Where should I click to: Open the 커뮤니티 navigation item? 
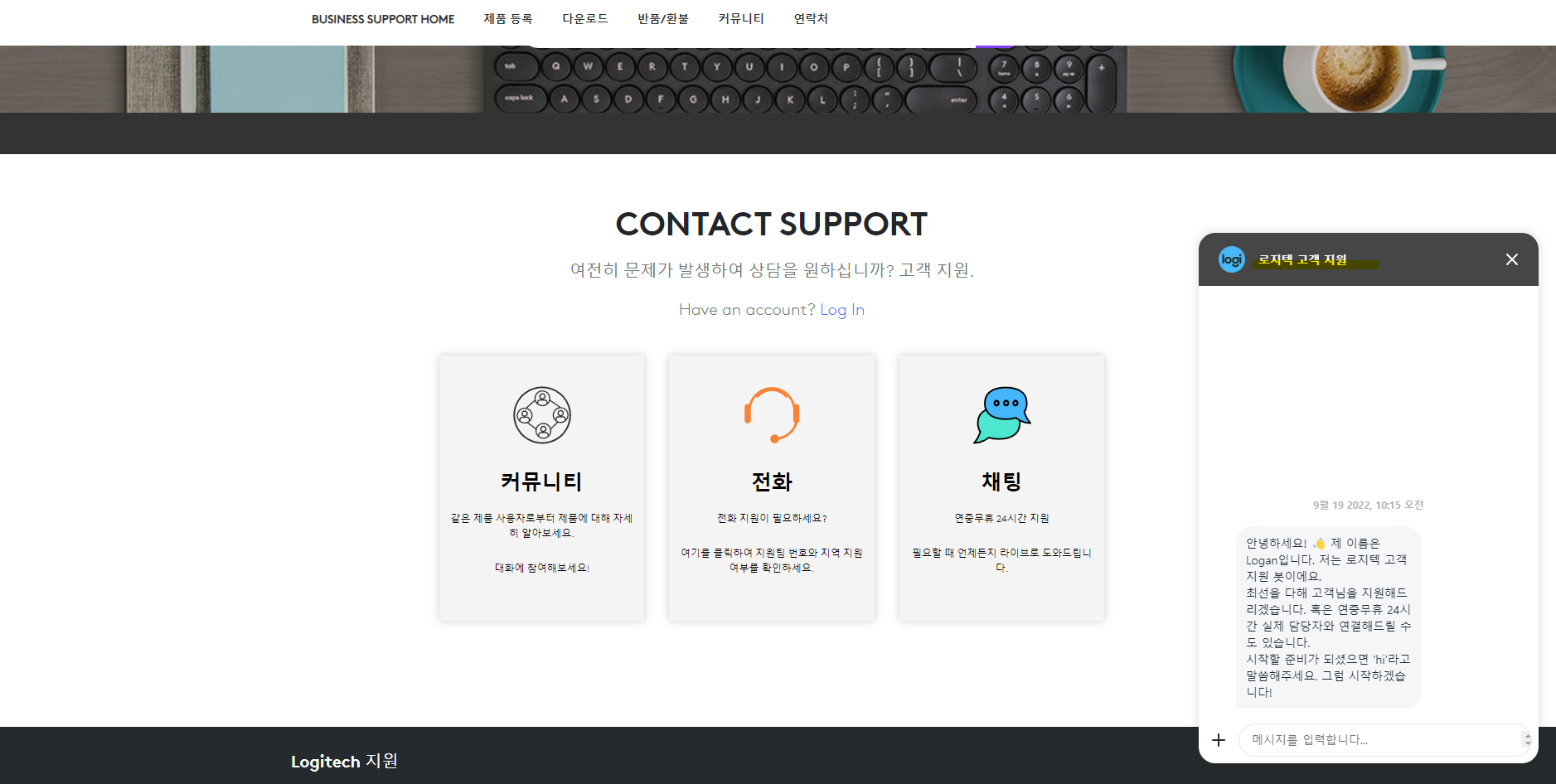point(741,19)
